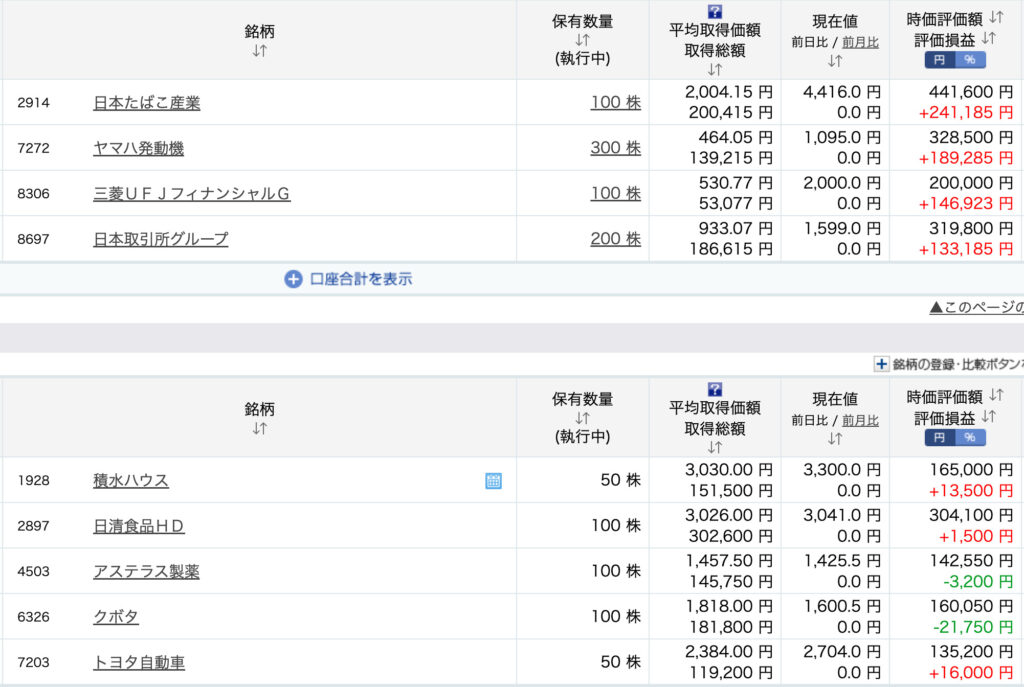The width and height of the screenshot is (1024, 687).
Task: Sort the upper table by 現在値 arrows
Action: click(x=835, y=61)
